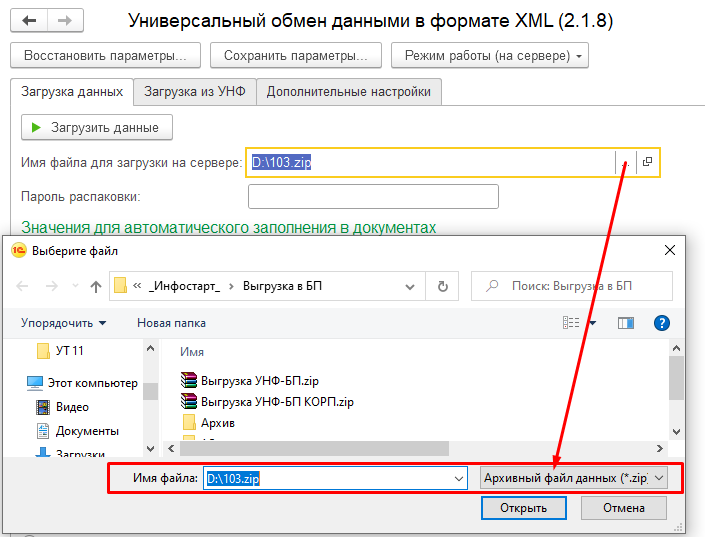Screen dimensions: 705x537
Task: Click the folder icon in address bar
Action: pos(120,286)
